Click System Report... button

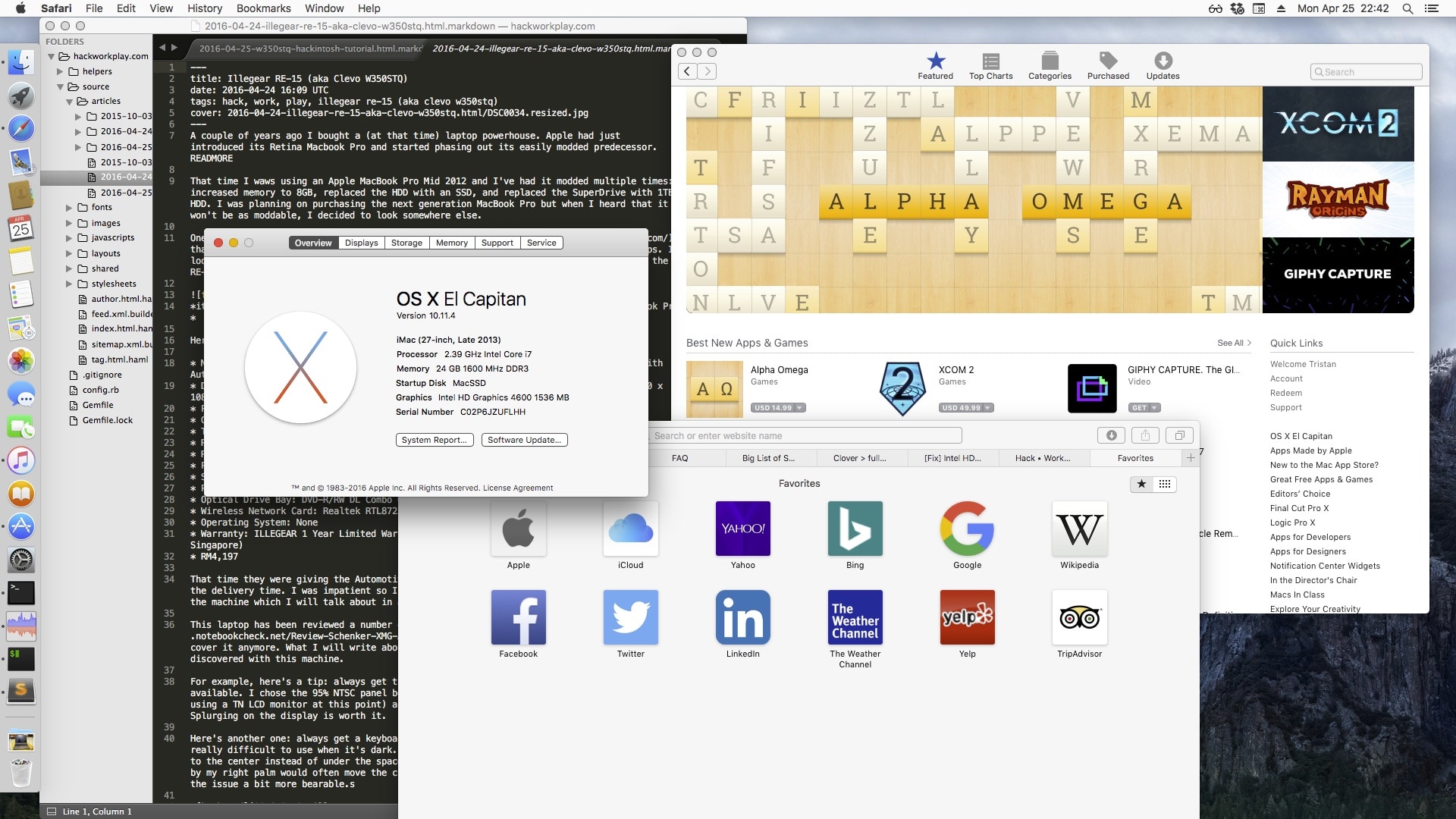pos(435,440)
